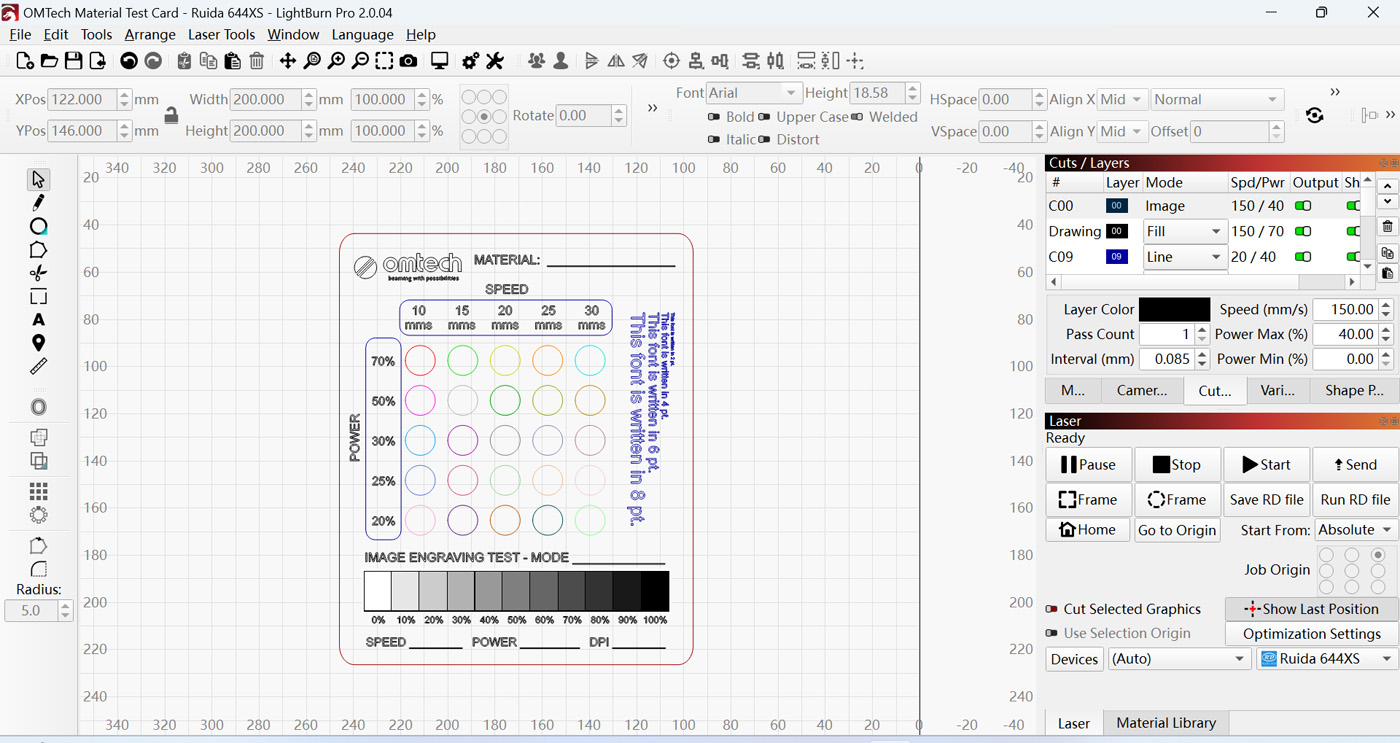
Task: Select the Measure ruler tool
Action: (38, 367)
